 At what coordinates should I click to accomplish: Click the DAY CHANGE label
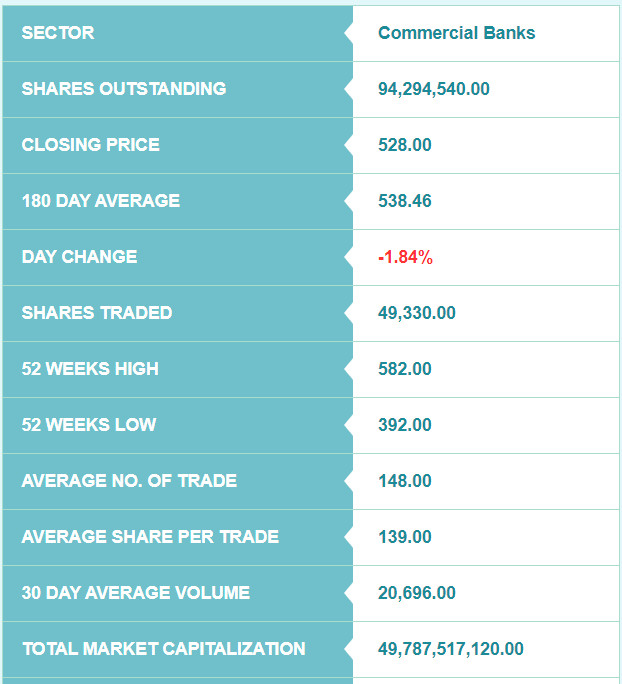pos(79,256)
